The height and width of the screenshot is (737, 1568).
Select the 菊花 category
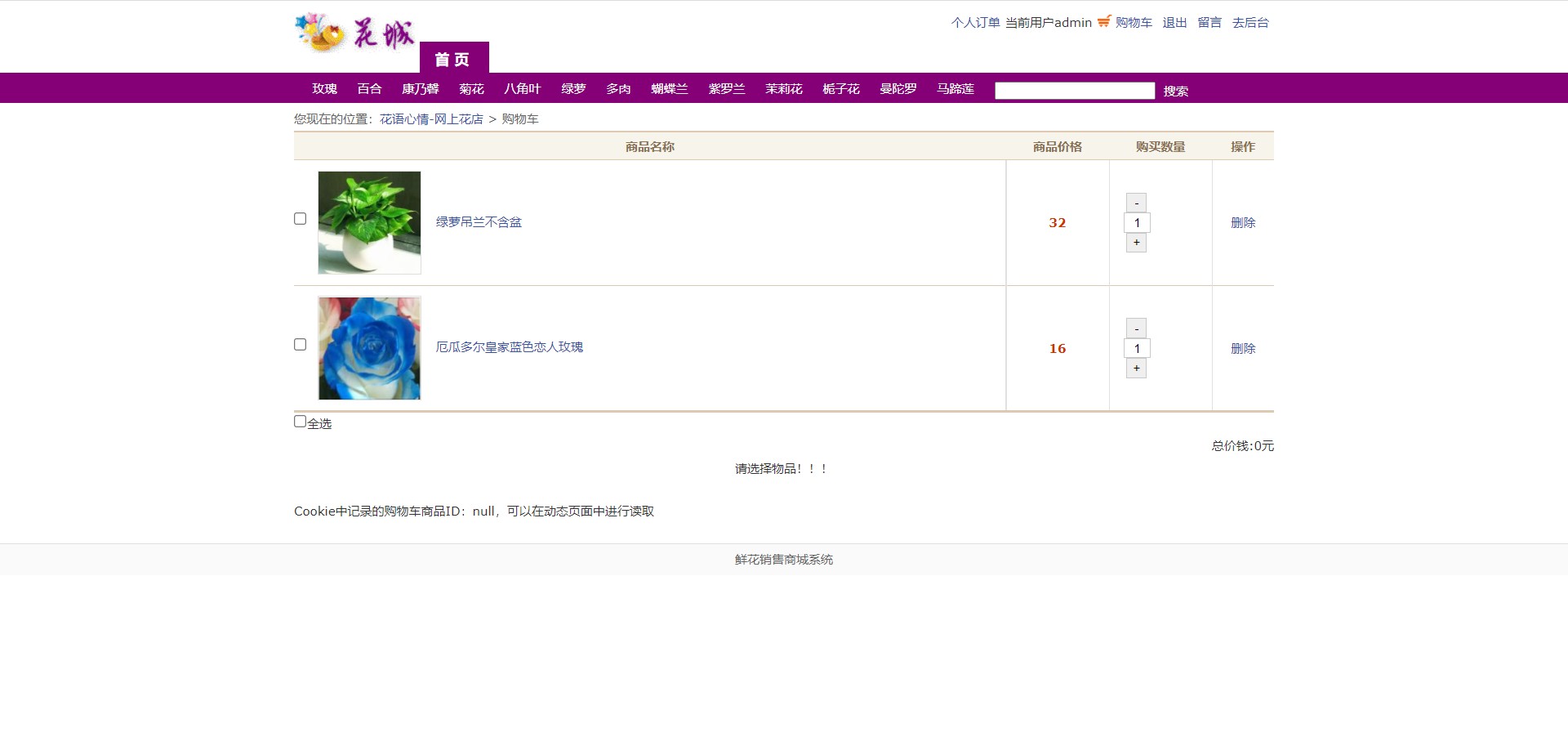coord(471,89)
